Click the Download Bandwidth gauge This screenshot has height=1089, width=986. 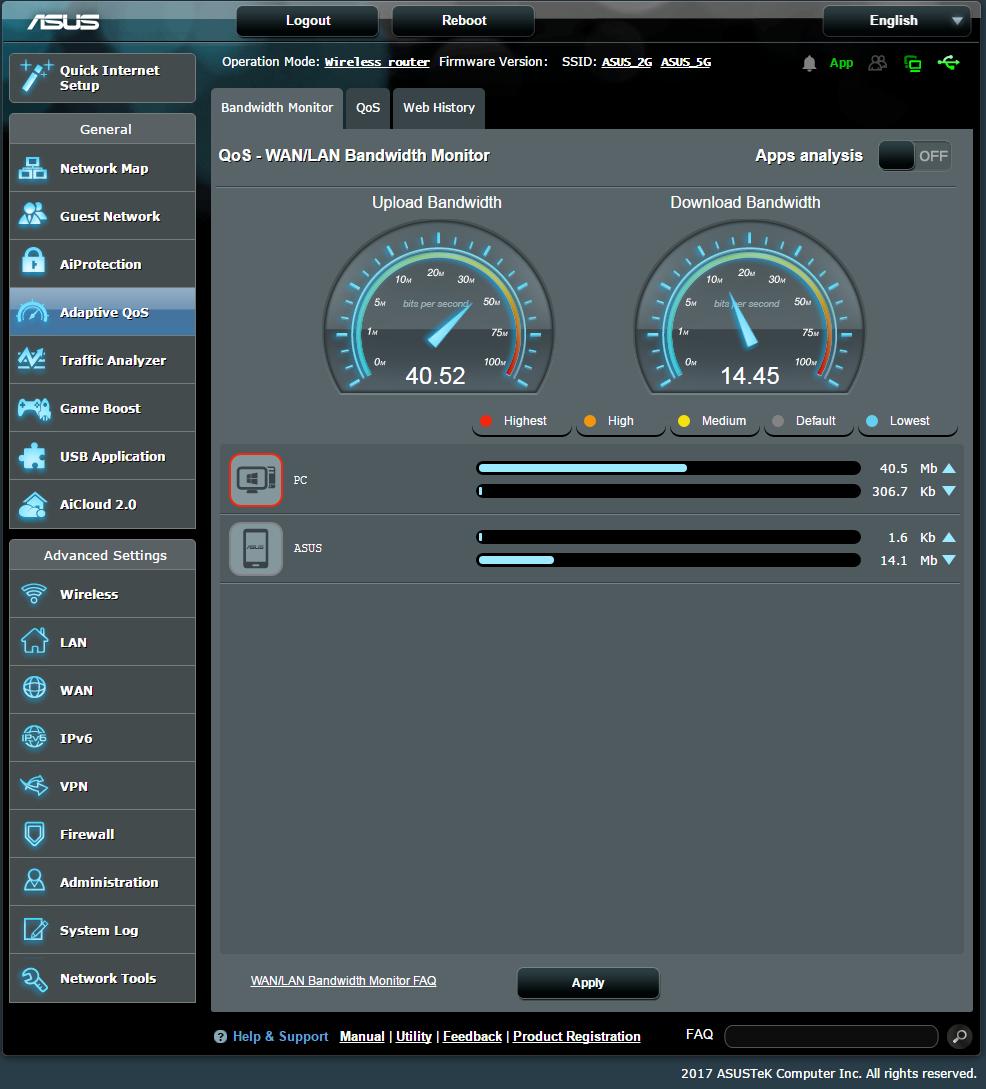(749, 308)
